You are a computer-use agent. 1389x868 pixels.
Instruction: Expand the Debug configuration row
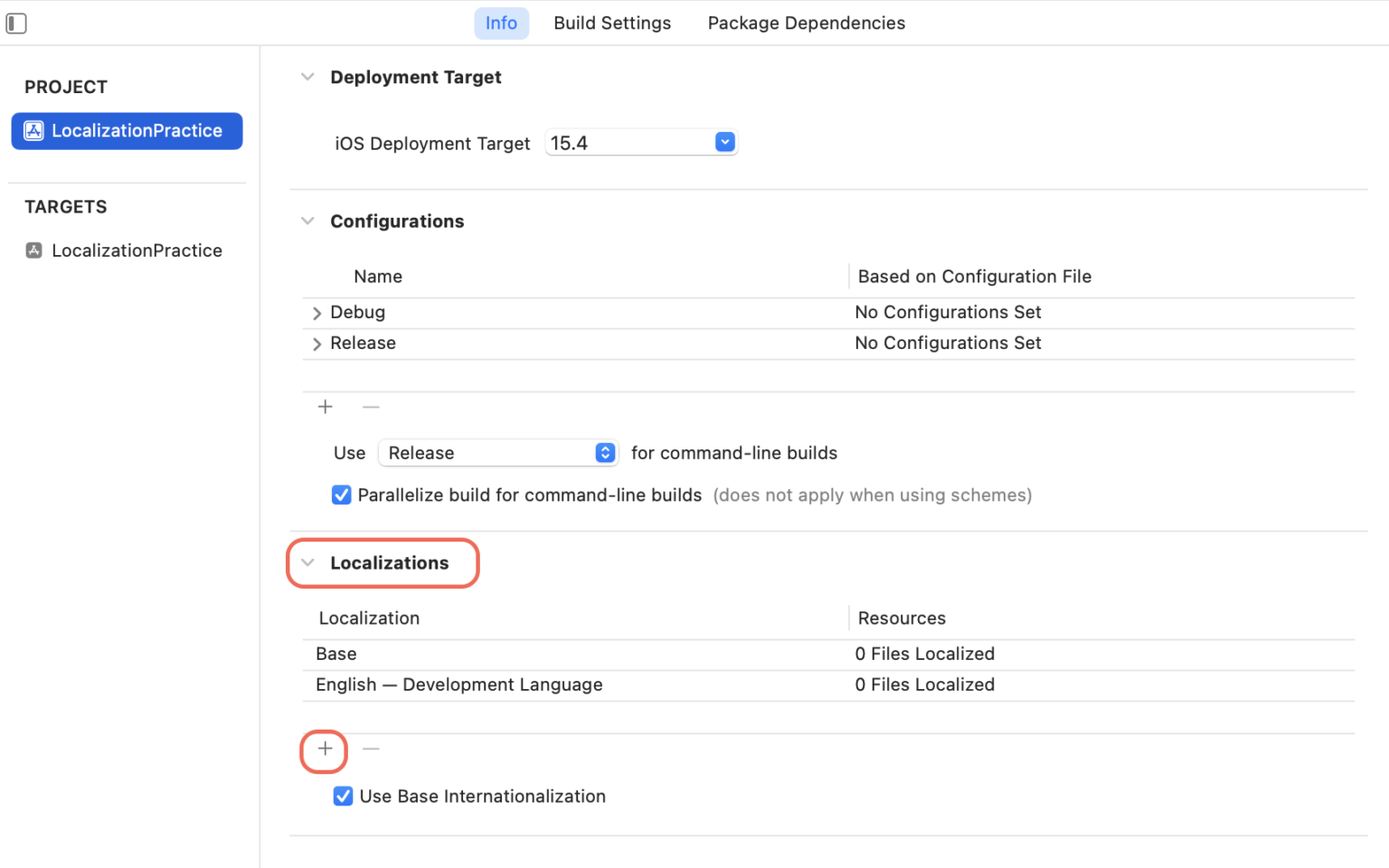click(317, 312)
